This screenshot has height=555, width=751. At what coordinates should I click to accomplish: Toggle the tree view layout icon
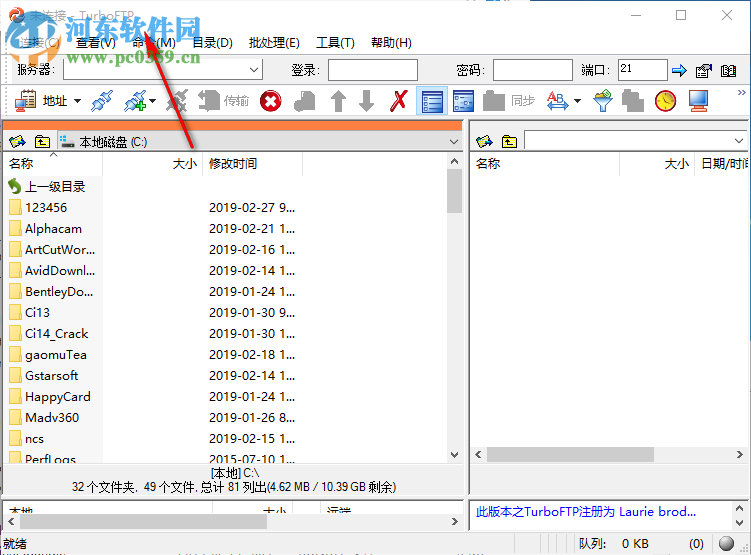click(463, 101)
